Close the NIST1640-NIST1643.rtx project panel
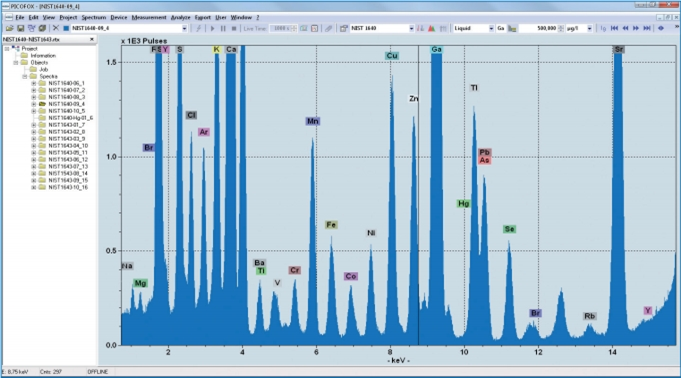681x378 pixels. tap(92, 40)
